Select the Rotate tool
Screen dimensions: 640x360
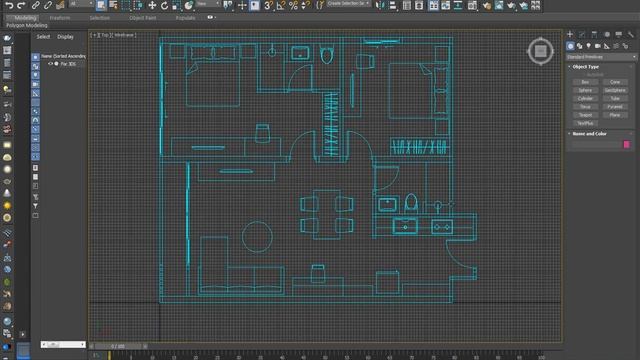(164, 5)
